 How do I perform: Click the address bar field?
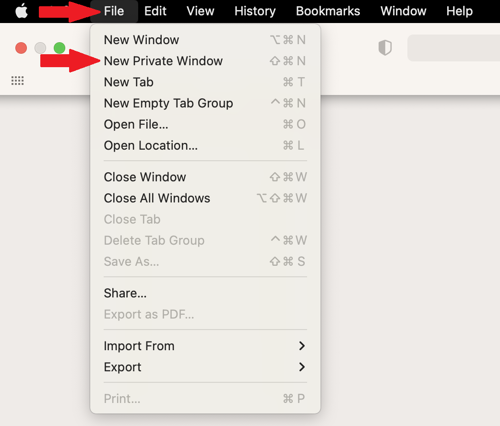tap(454, 48)
